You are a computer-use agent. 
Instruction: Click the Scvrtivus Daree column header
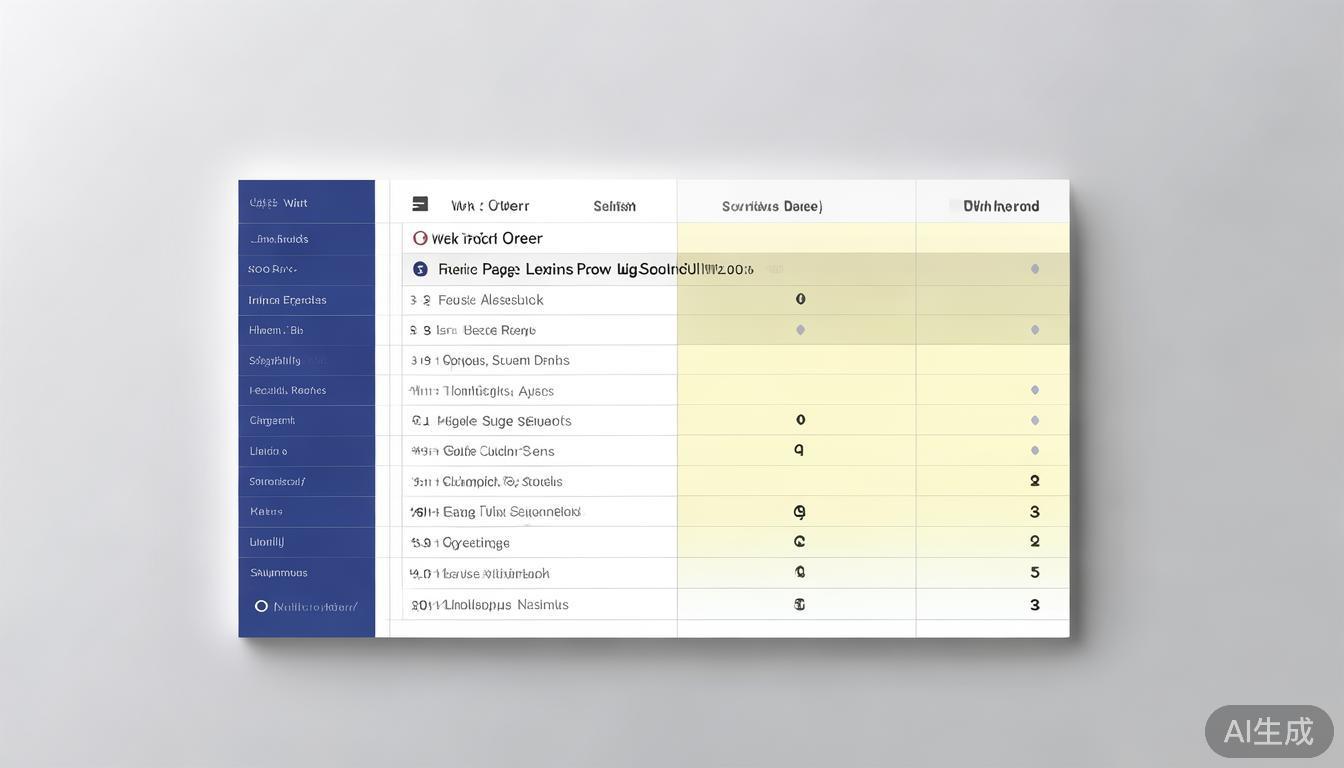pos(772,206)
